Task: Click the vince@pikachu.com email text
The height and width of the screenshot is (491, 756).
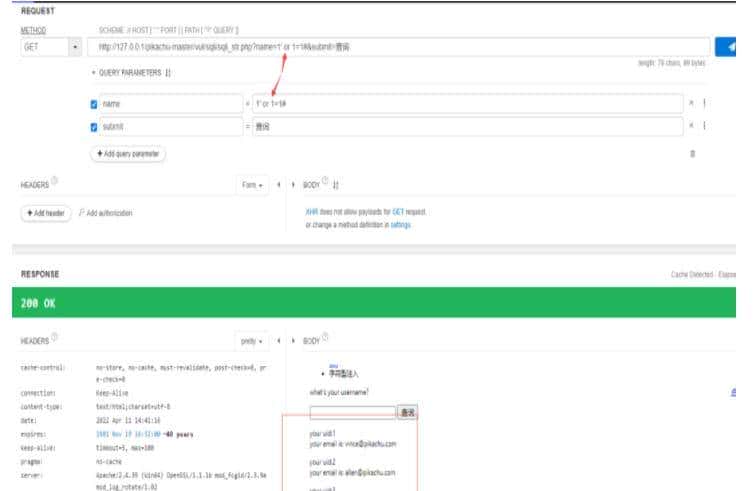Action: 370,444
